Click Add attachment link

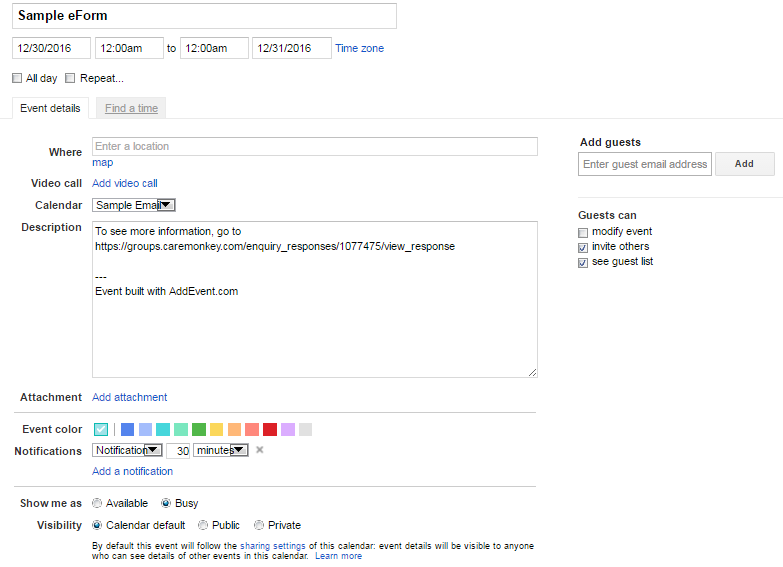pos(130,397)
